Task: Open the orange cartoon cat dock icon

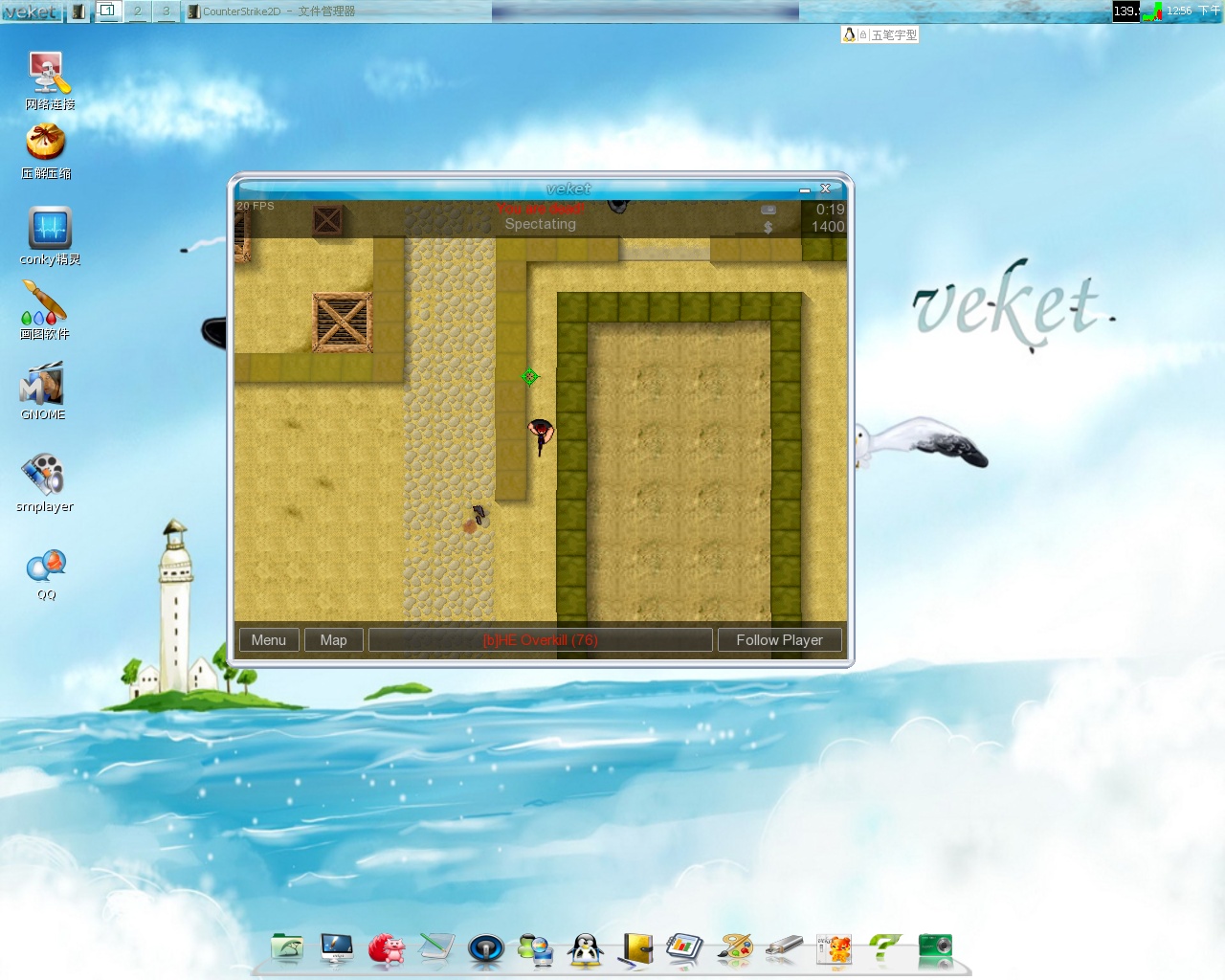Action: [835, 949]
